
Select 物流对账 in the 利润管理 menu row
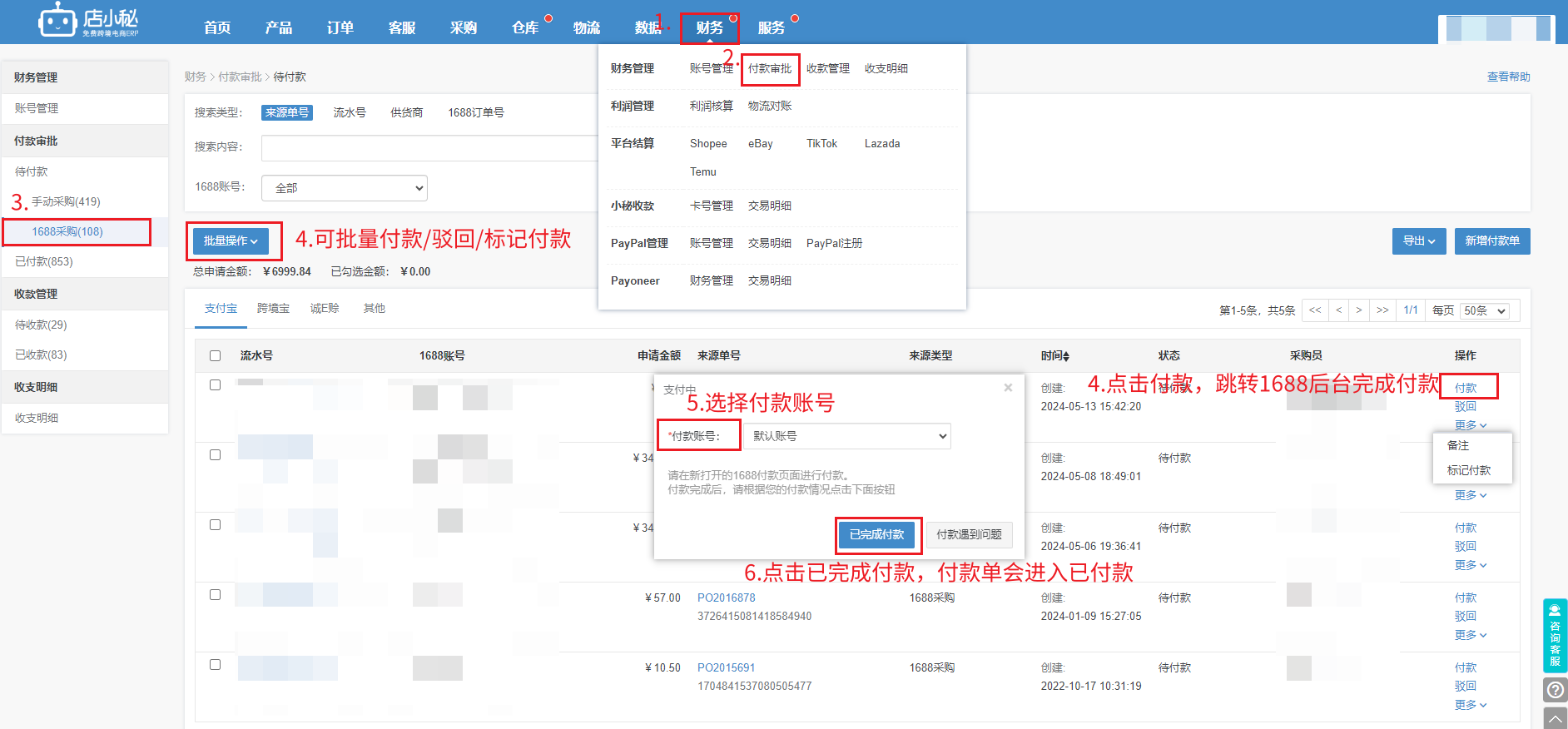pos(770,106)
